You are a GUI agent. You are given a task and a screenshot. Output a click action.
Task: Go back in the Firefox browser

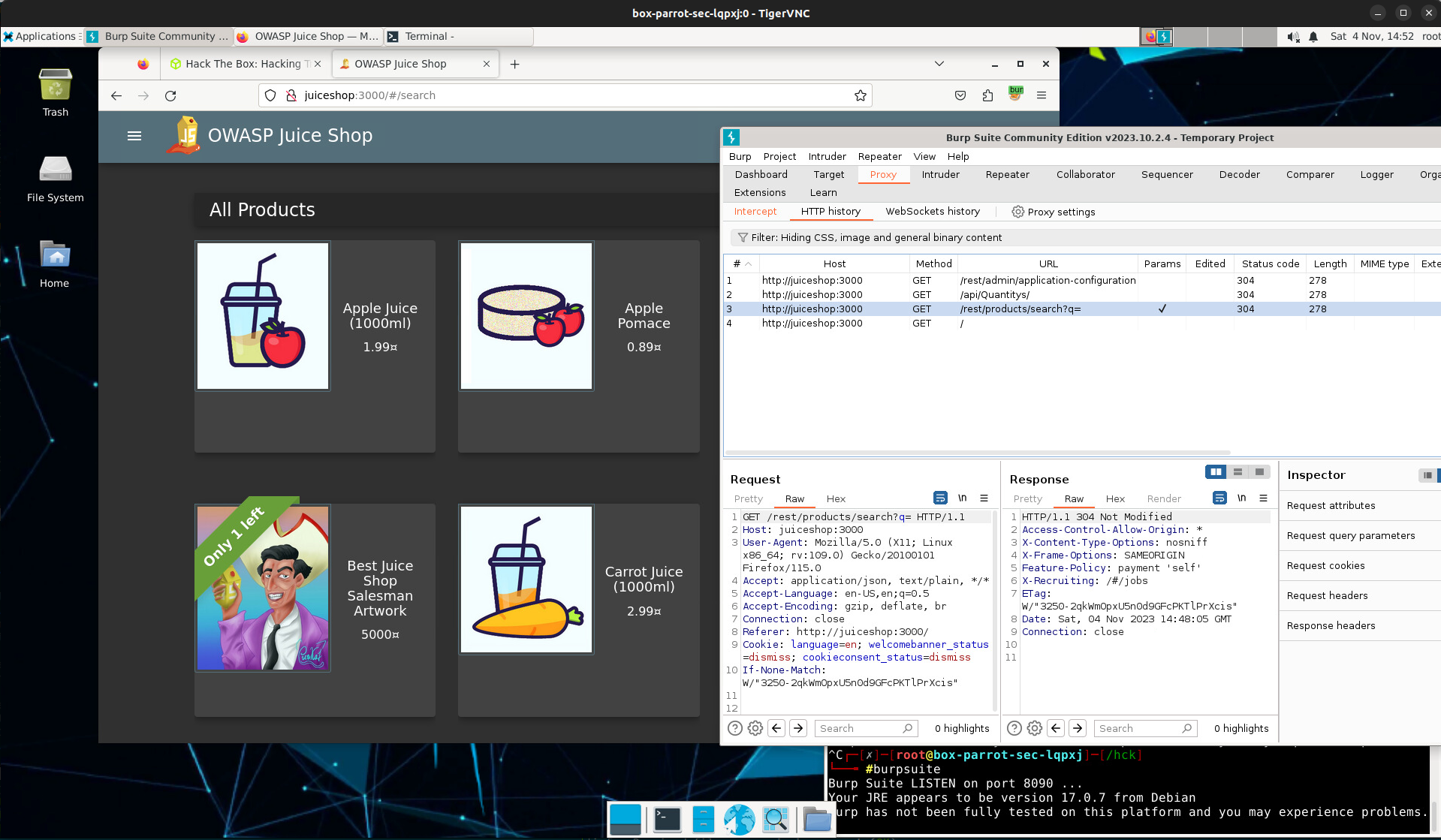tap(116, 95)
